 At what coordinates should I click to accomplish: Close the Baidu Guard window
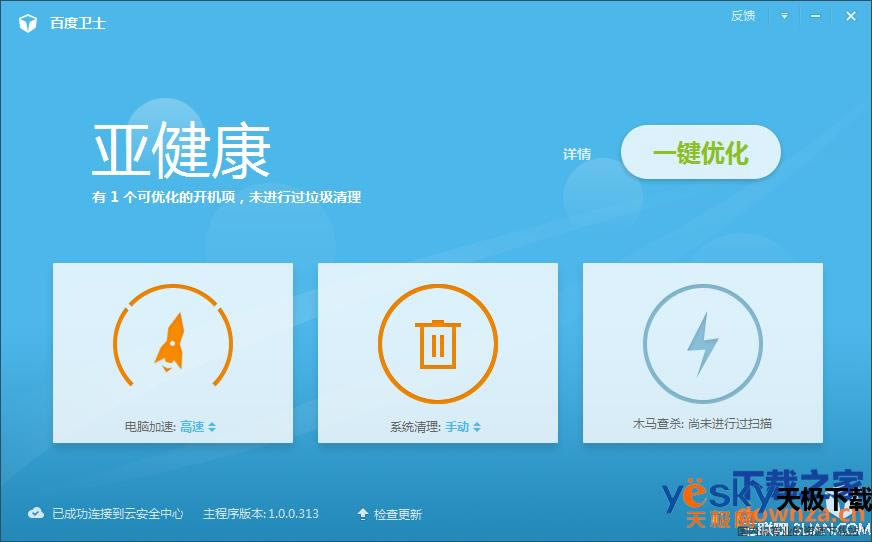coord(850,16)
